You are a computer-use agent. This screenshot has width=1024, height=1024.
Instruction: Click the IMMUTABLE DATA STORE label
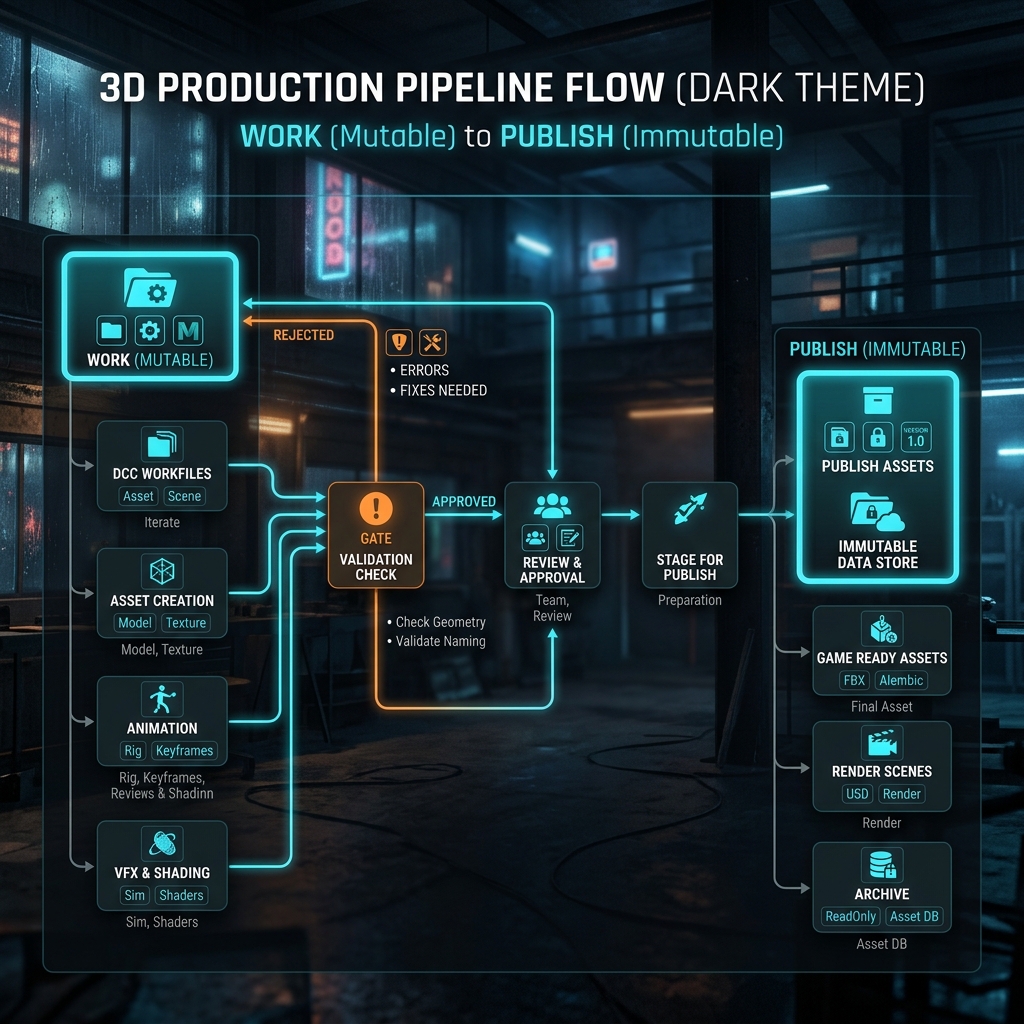point(878,554)
